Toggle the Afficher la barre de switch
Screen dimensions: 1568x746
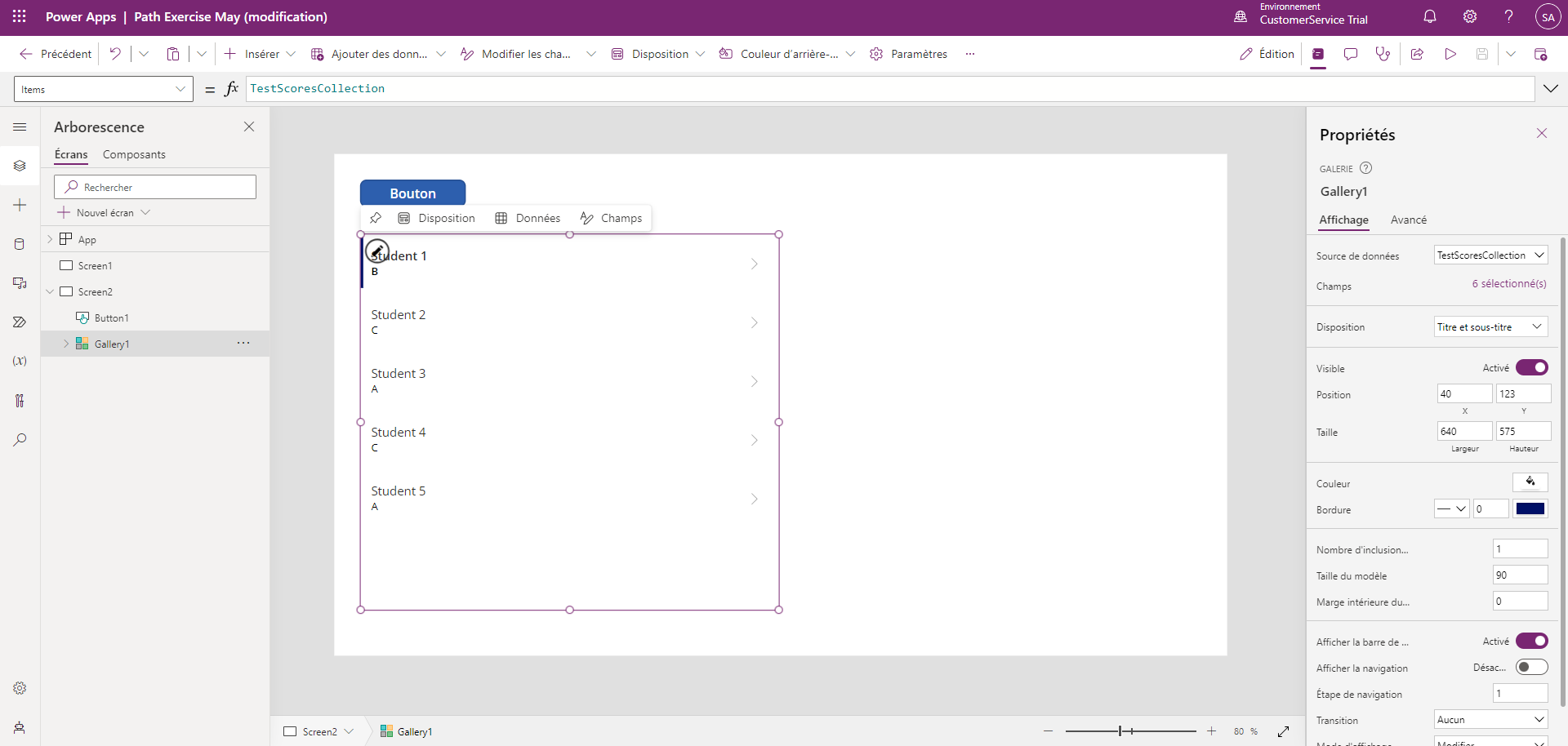pos(1531,642)
